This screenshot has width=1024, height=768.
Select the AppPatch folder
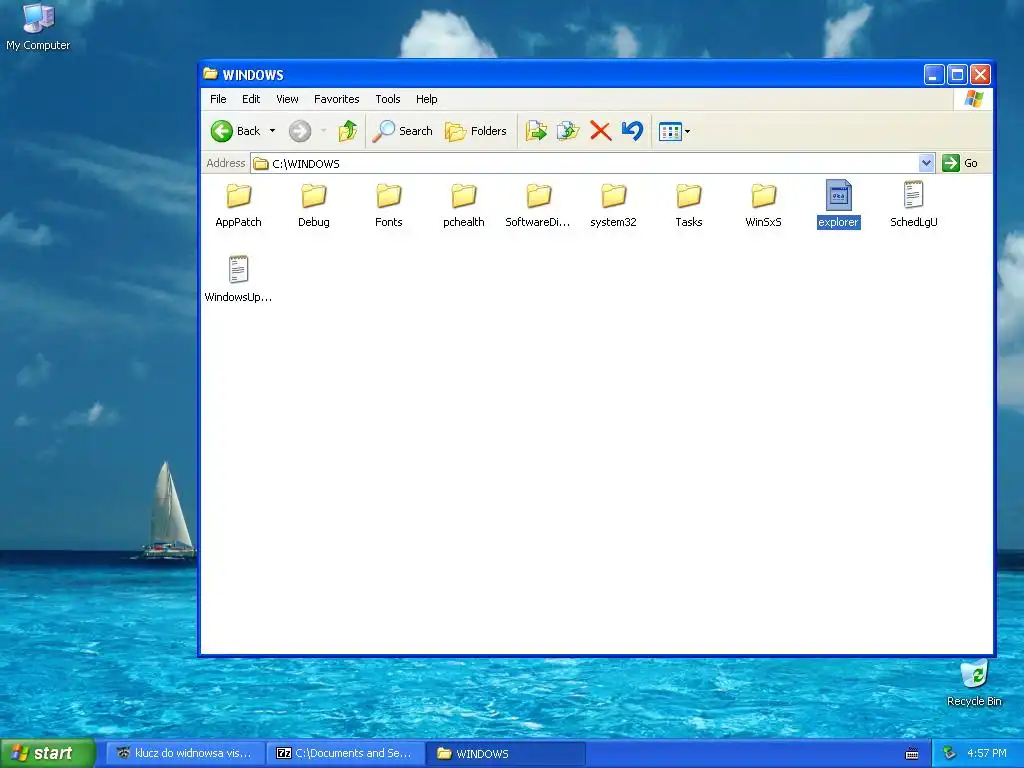(x=238, y=205)
